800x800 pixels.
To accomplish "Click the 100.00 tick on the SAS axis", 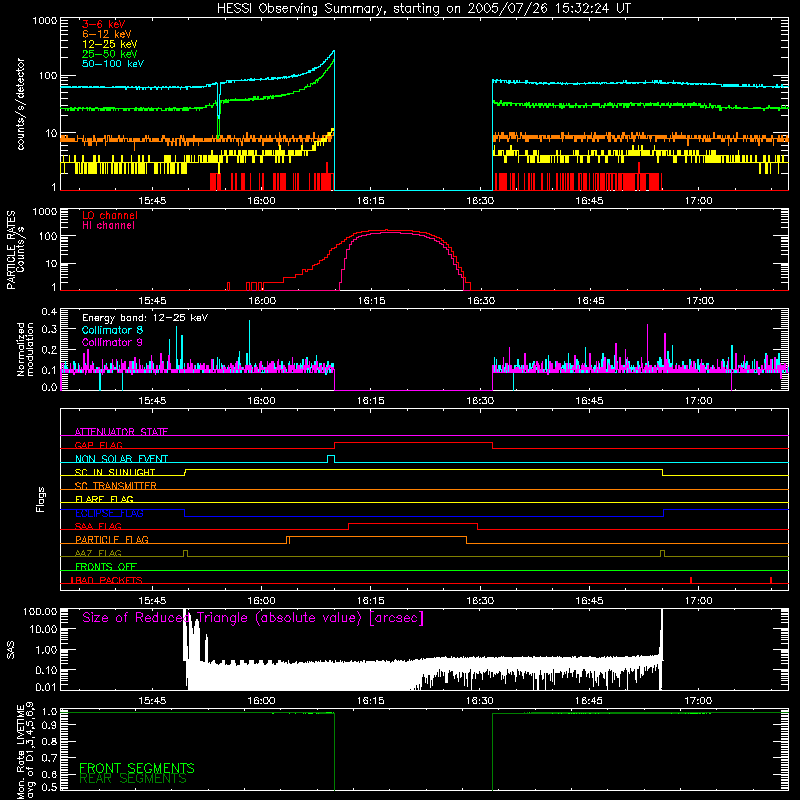I will (x=40, y=611).
